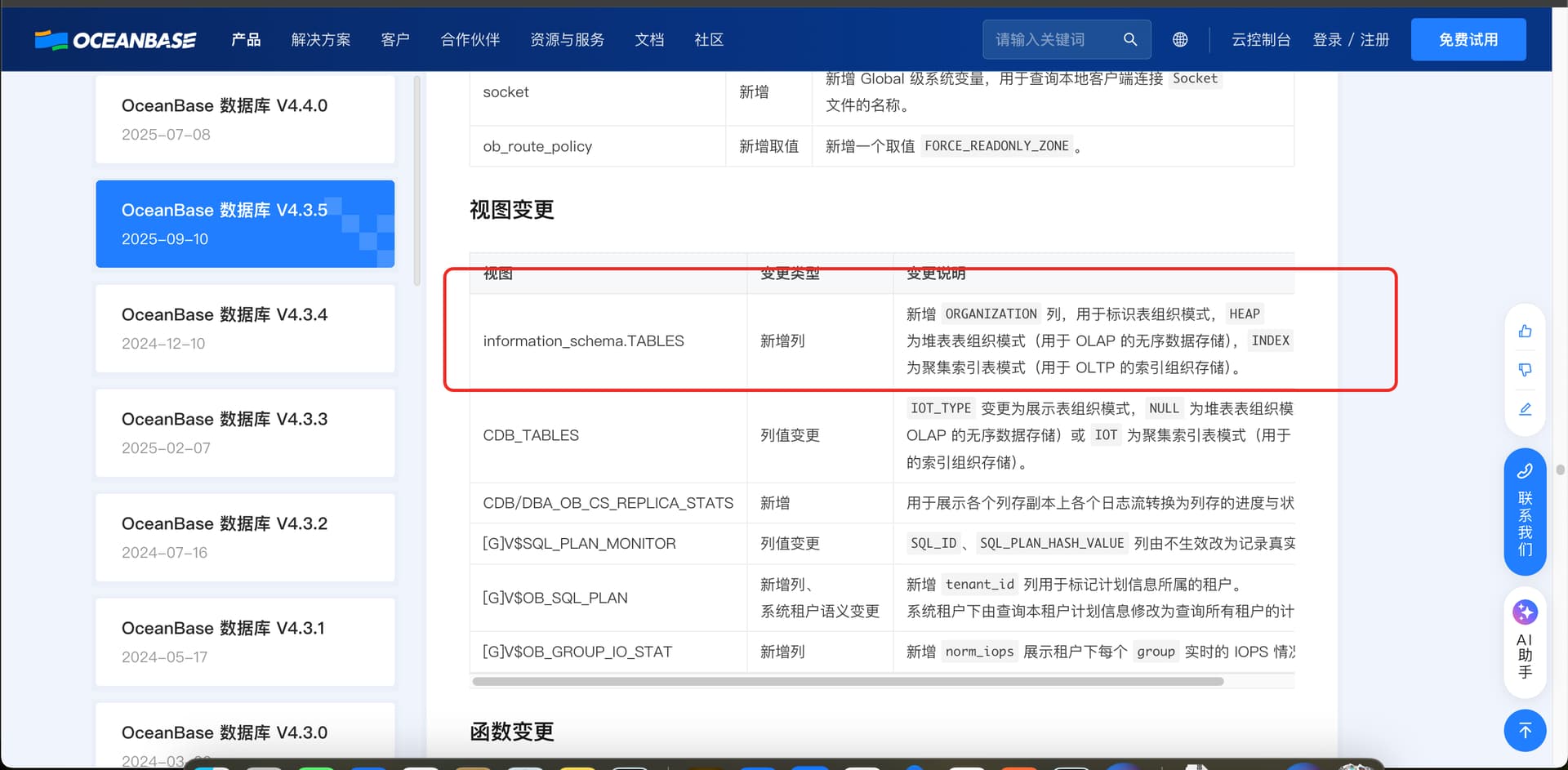The image size is (1568, 770).
Task: Click the back-to-top arrow button
Action: (x=1525, y=731)
